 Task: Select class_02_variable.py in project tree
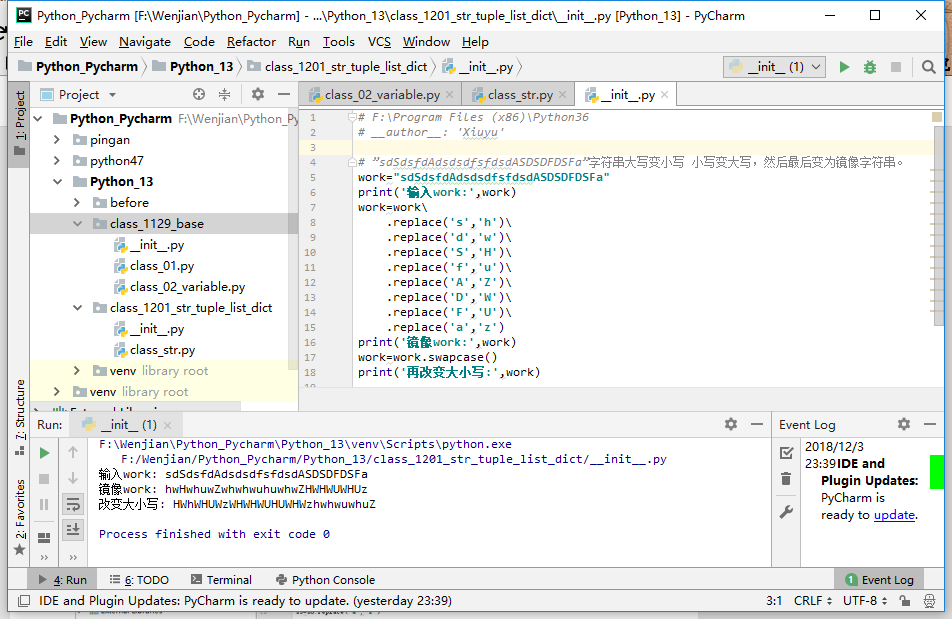pos(187,287)
